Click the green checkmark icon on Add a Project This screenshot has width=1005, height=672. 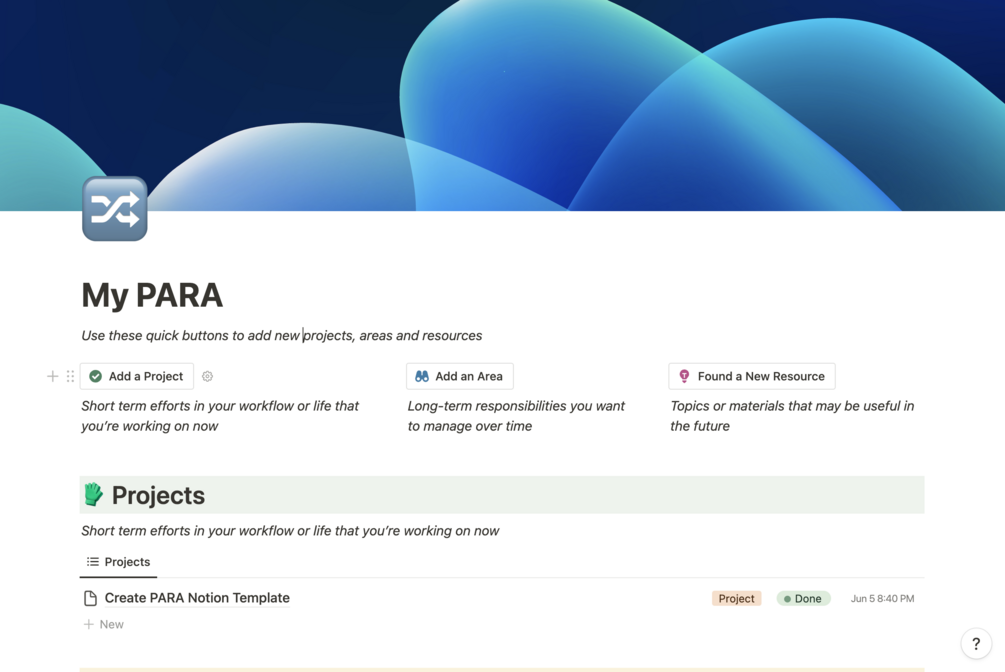coord(96,376)
